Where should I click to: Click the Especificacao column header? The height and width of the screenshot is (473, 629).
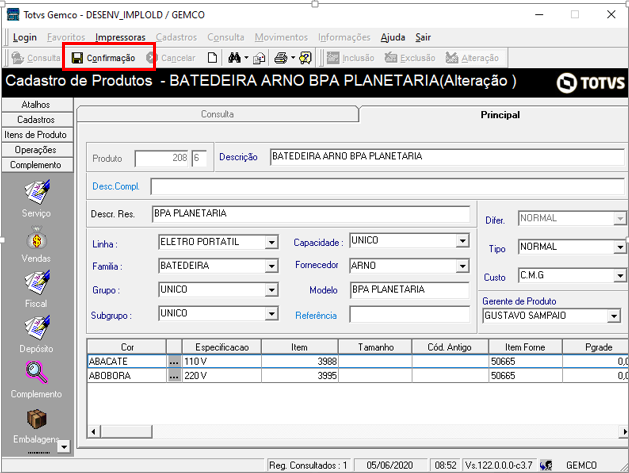pyautogui.click(x=222, y=347)
